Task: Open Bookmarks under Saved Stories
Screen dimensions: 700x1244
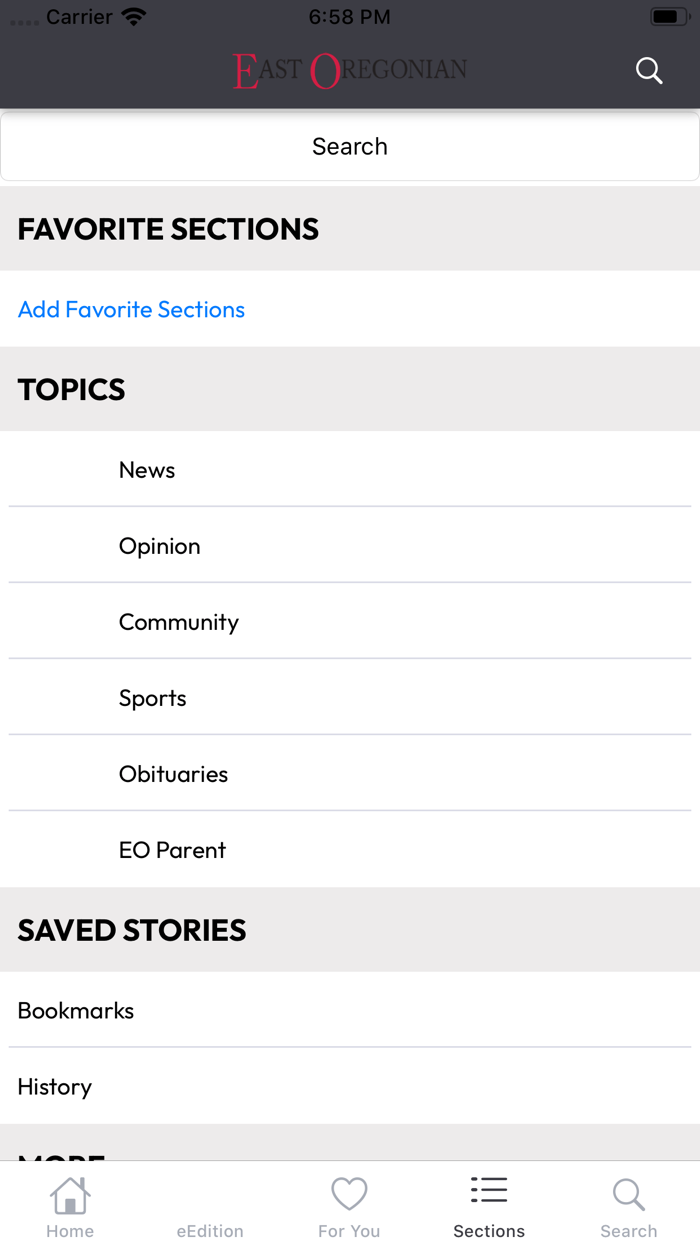Action: click(x=76, y=1010)
